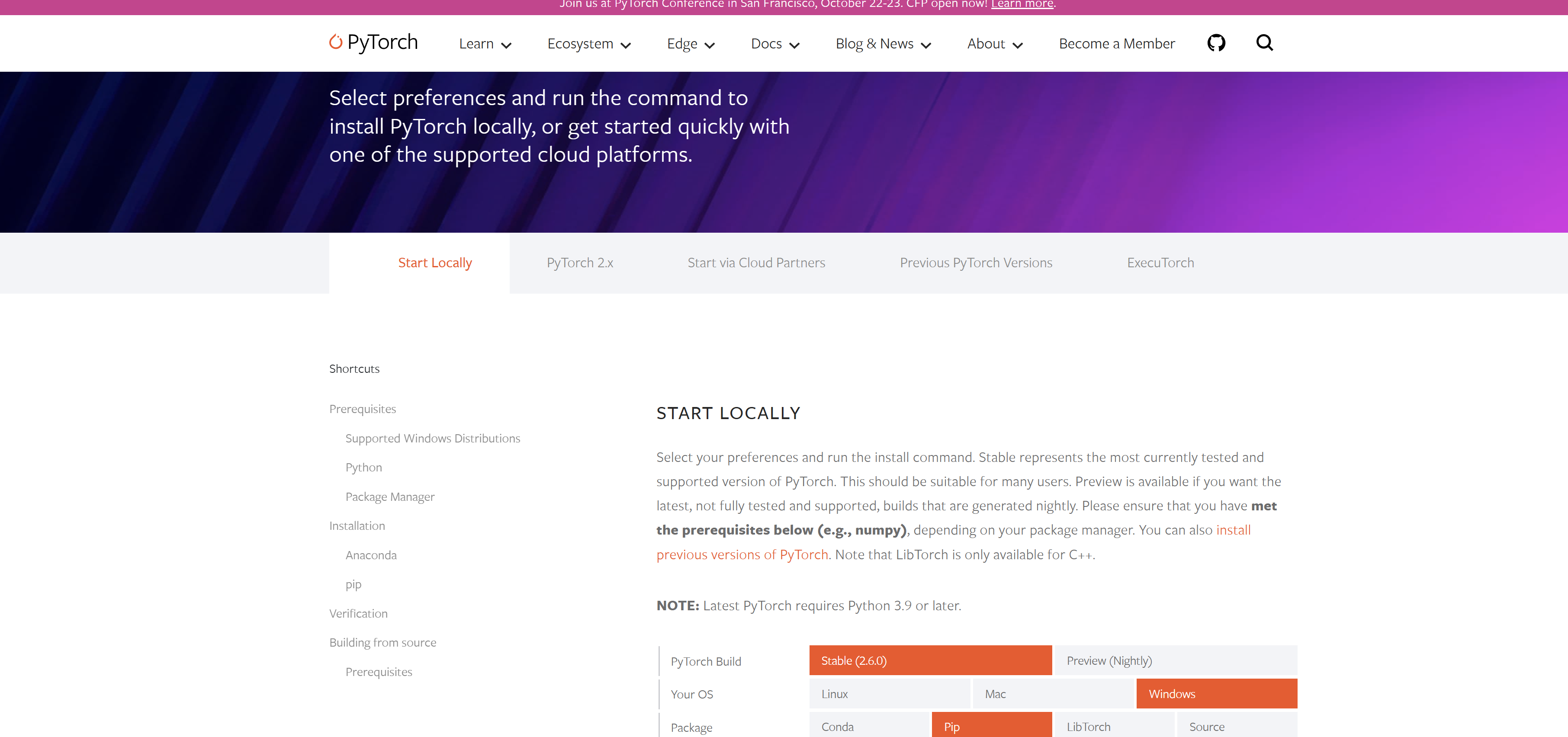This screenshot has width=1568, height=737.
Task: Switch to the ExecuTorch tab
Action: [1160, 263]
